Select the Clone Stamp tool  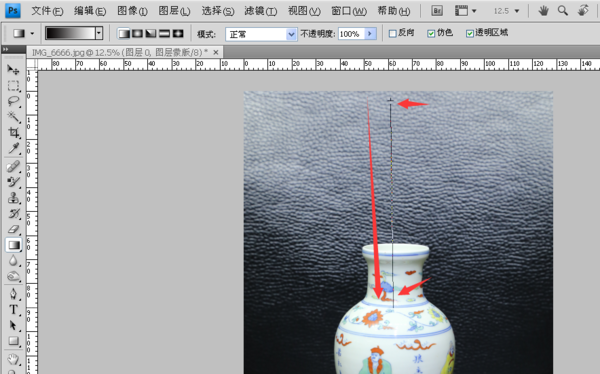[13, 198]
